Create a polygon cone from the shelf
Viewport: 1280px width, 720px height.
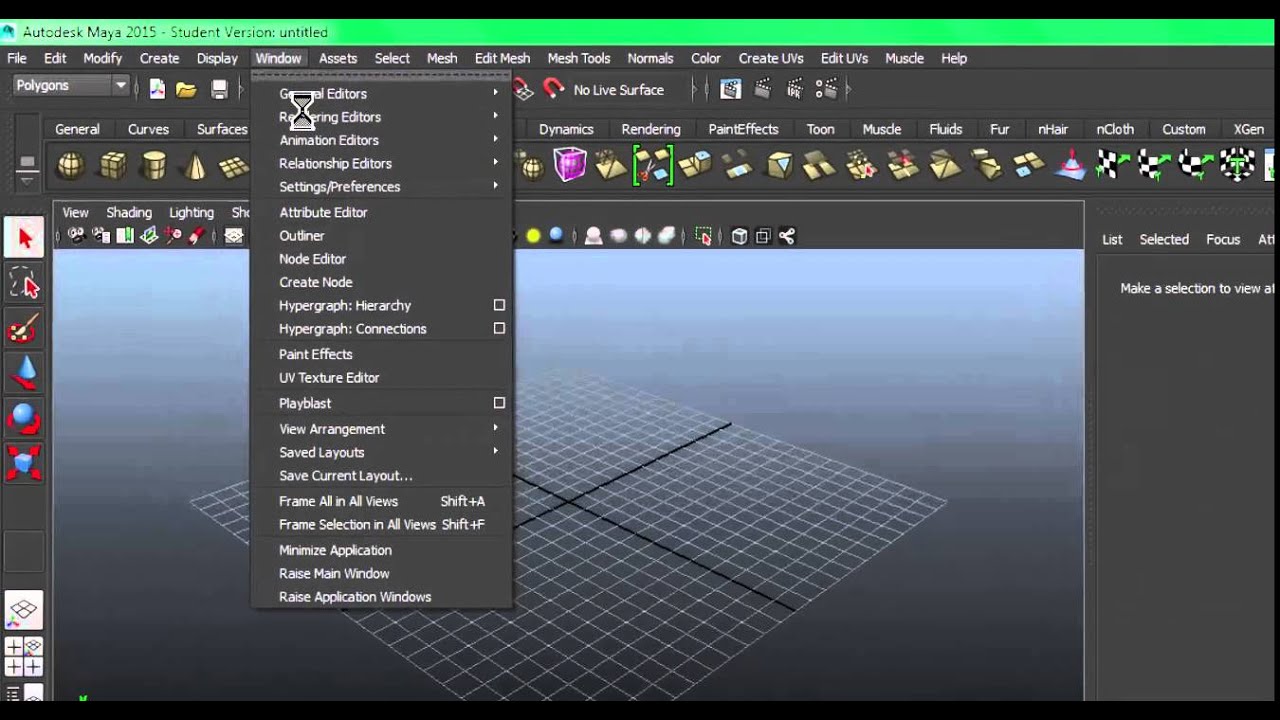pos(195,165)
